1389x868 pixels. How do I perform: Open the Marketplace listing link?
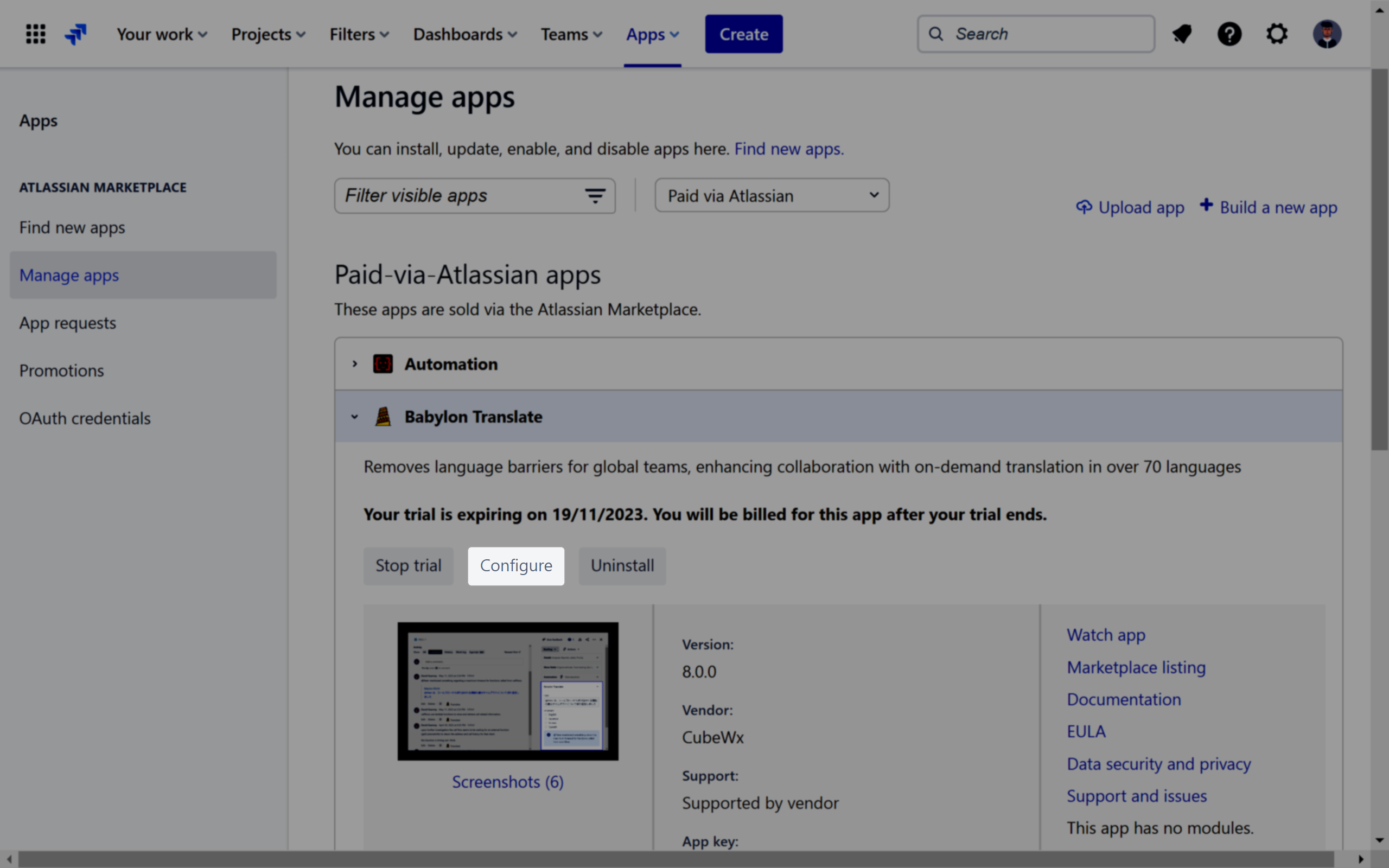pos(1137,667)
